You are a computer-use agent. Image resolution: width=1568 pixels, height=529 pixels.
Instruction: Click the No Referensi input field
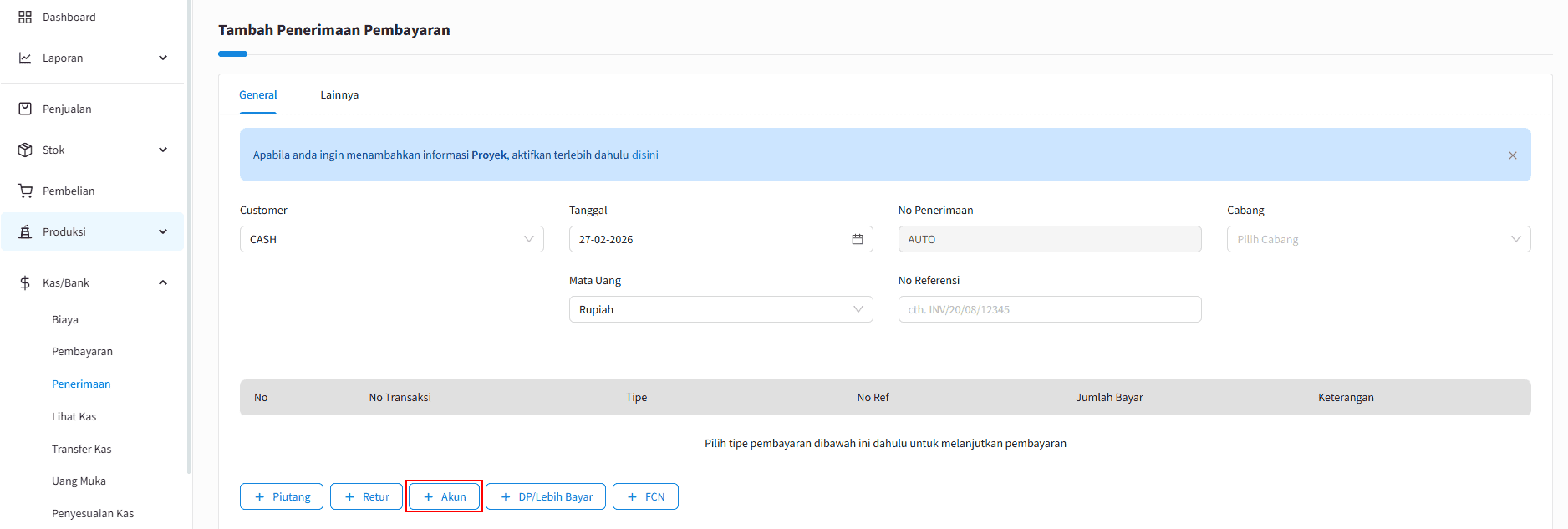(1049, 309)
